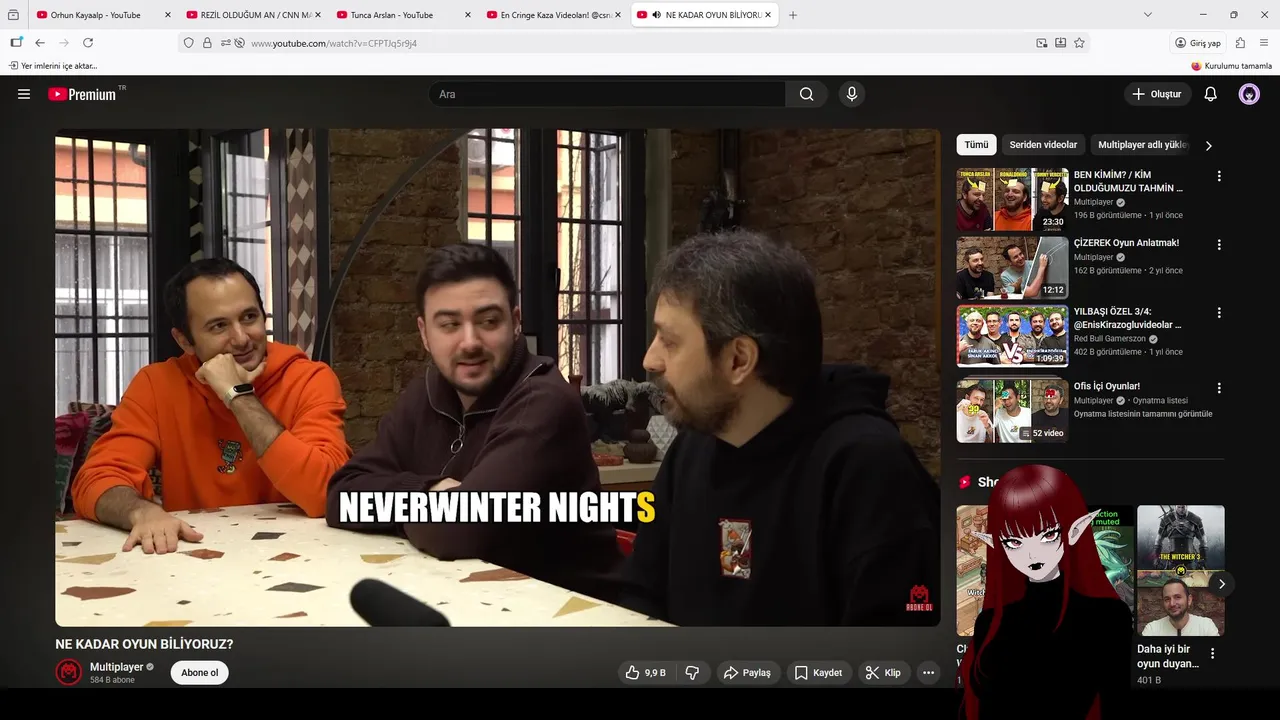The height and width of the screenshot is (720, 1280).
Task: List all tabs dropdown arrow
Action: point(1148,15)
